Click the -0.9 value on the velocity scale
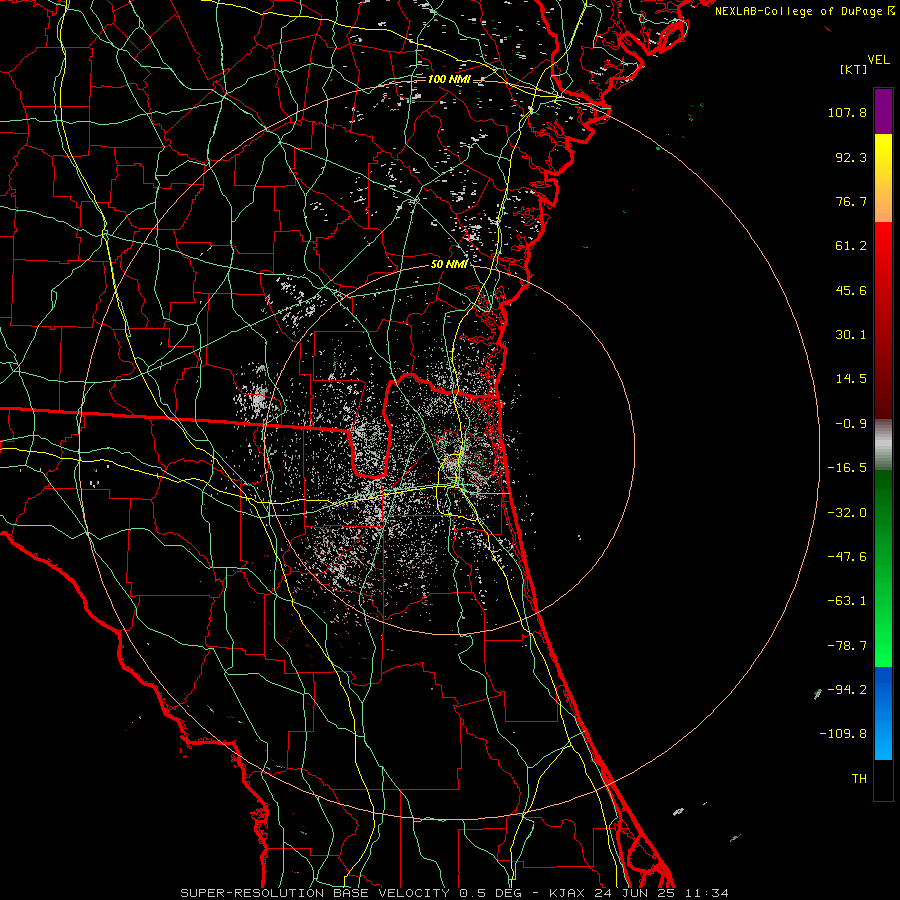 click(851, 424)
